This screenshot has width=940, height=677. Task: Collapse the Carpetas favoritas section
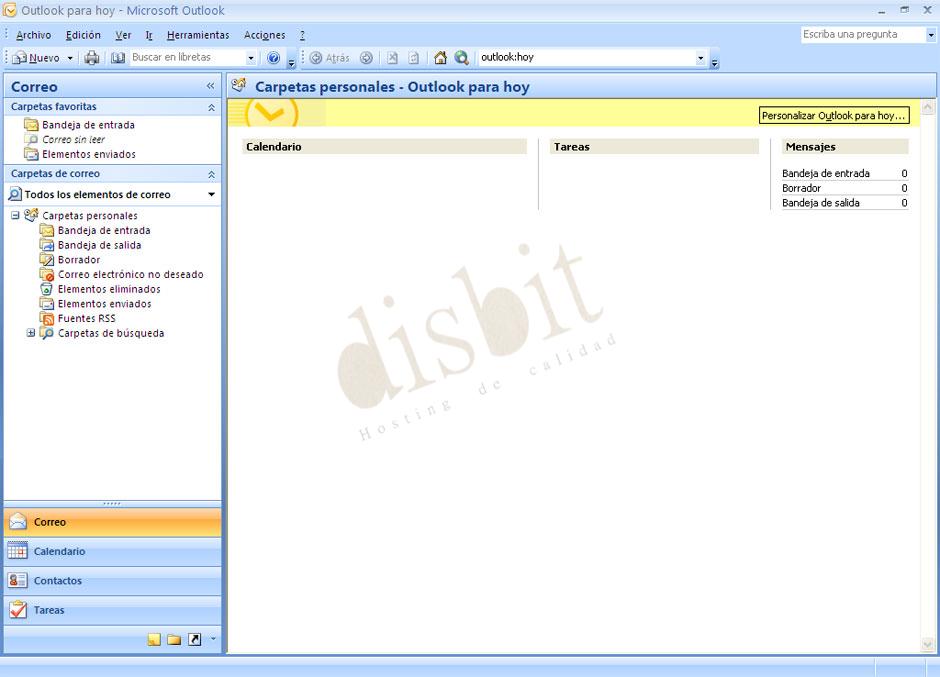[x=209, y=106]
